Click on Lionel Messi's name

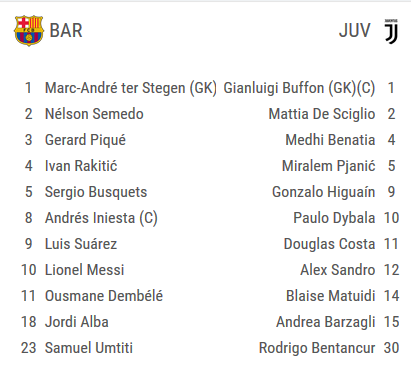coord(85,270)
